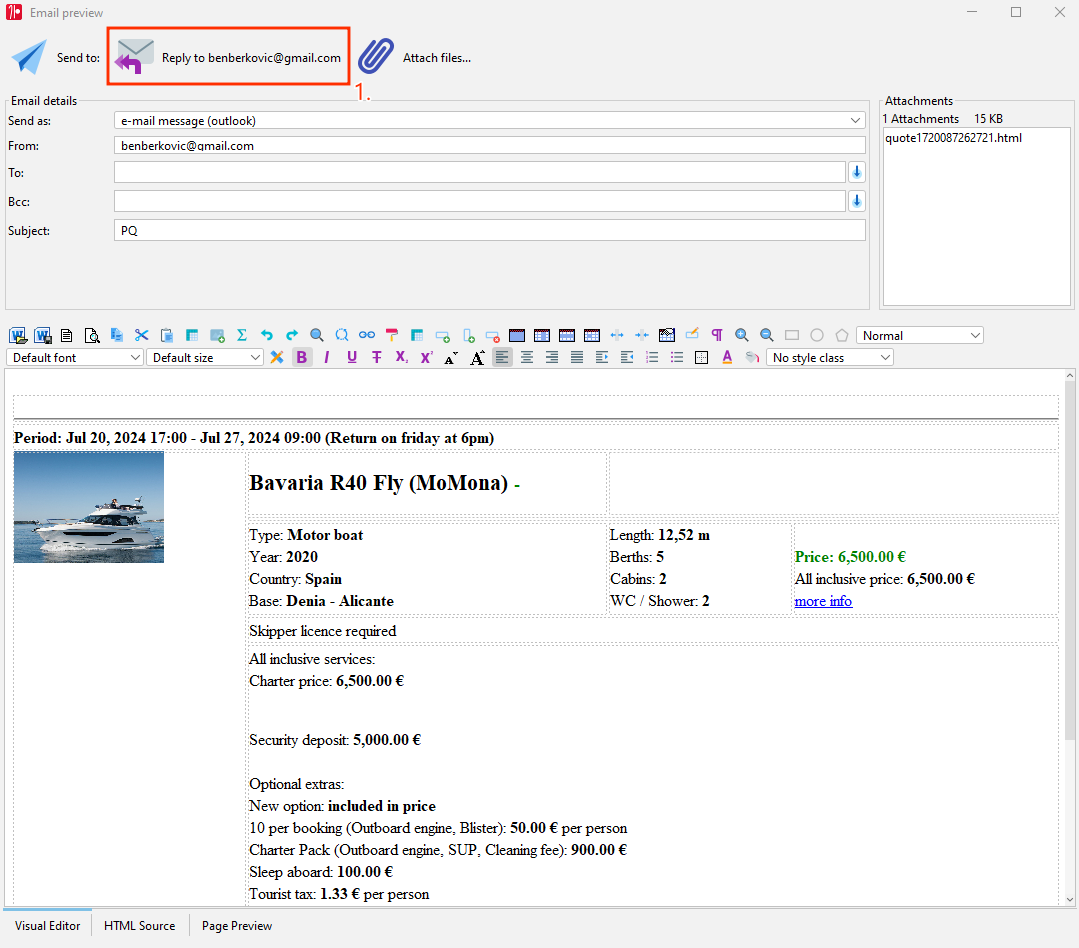This screenshot has width=1079, height=948.
Task: Click the borders icon
Action: pyautogui.click(x=702, y=357)
